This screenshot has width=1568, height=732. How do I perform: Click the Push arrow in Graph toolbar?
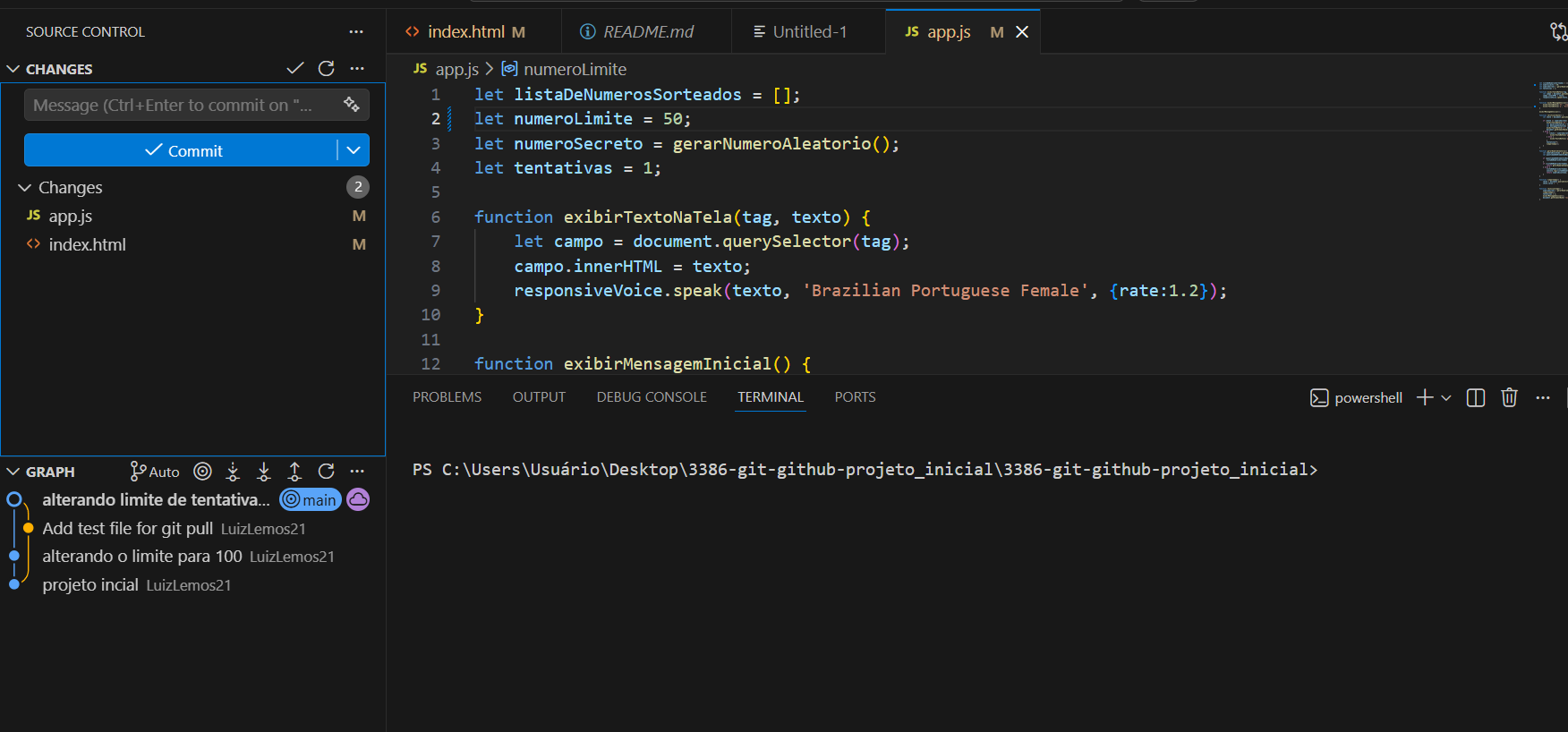click(294, 472)
